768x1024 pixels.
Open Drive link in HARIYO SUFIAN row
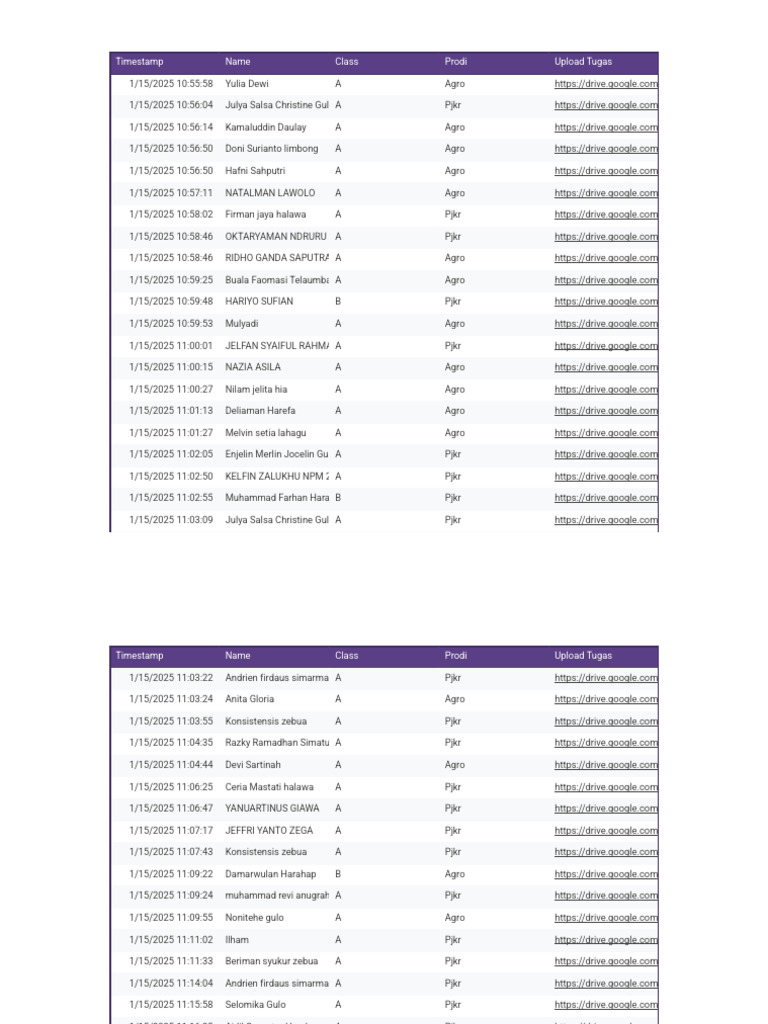(x=606, y=302)
